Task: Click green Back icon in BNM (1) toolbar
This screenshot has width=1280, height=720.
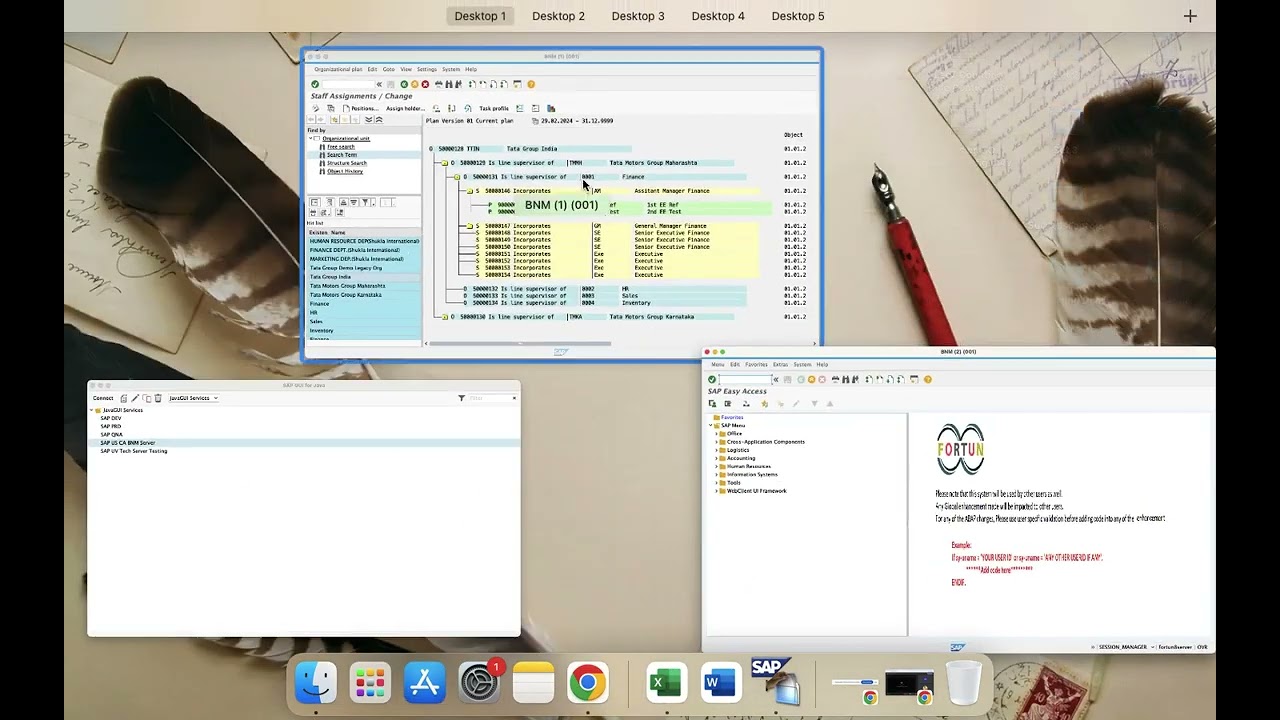Action: tap(404, 84)
